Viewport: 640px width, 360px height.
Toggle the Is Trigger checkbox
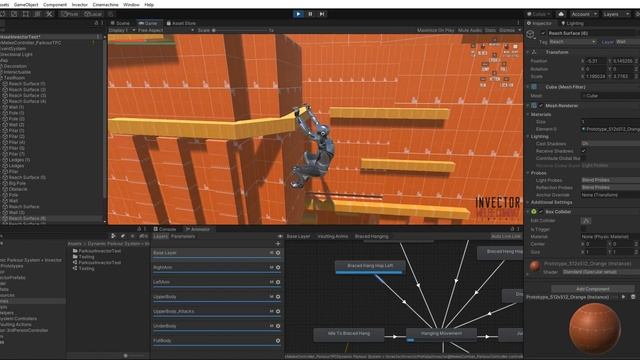pos(584,229)
